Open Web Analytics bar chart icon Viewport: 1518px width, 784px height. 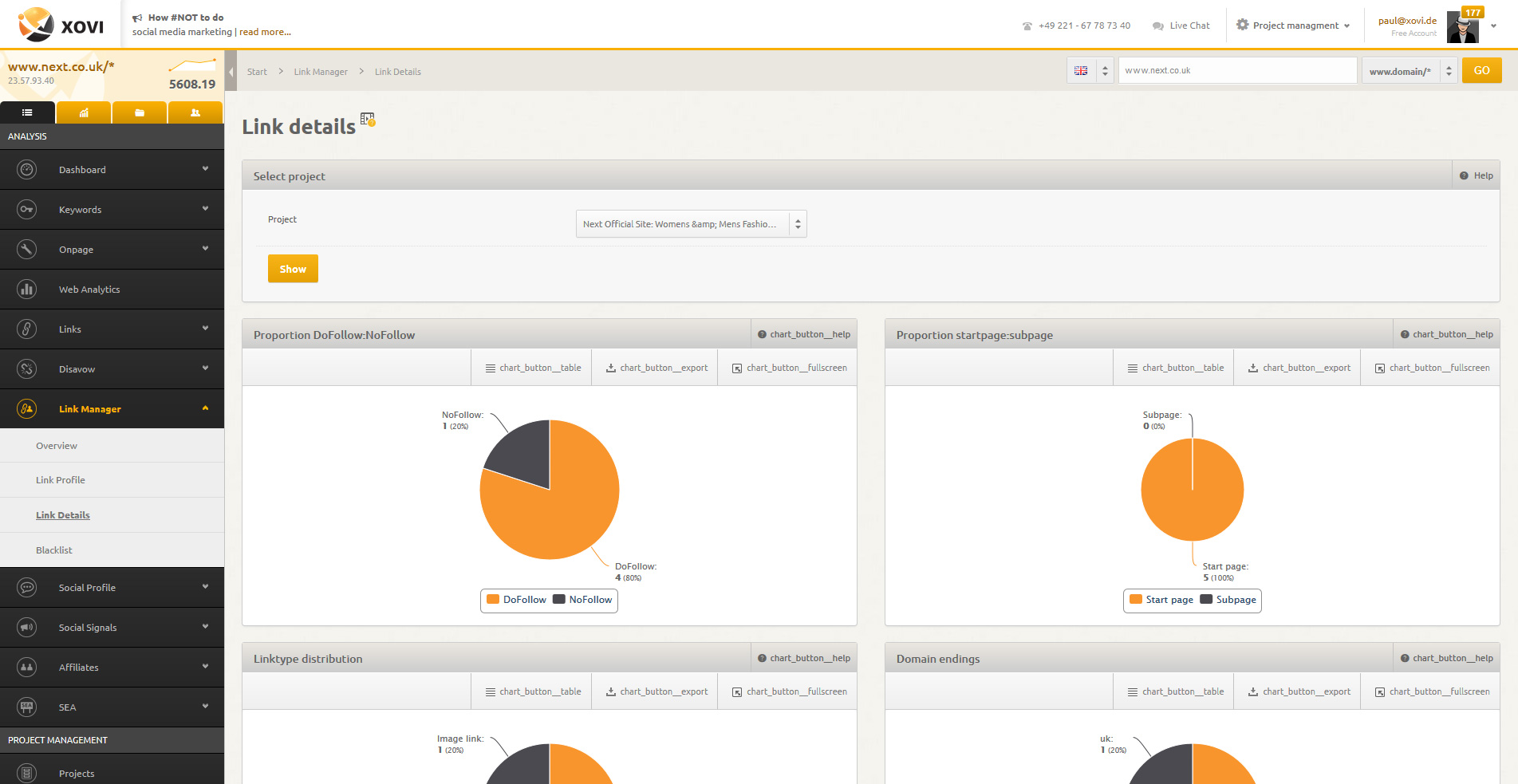click(27, 289)
